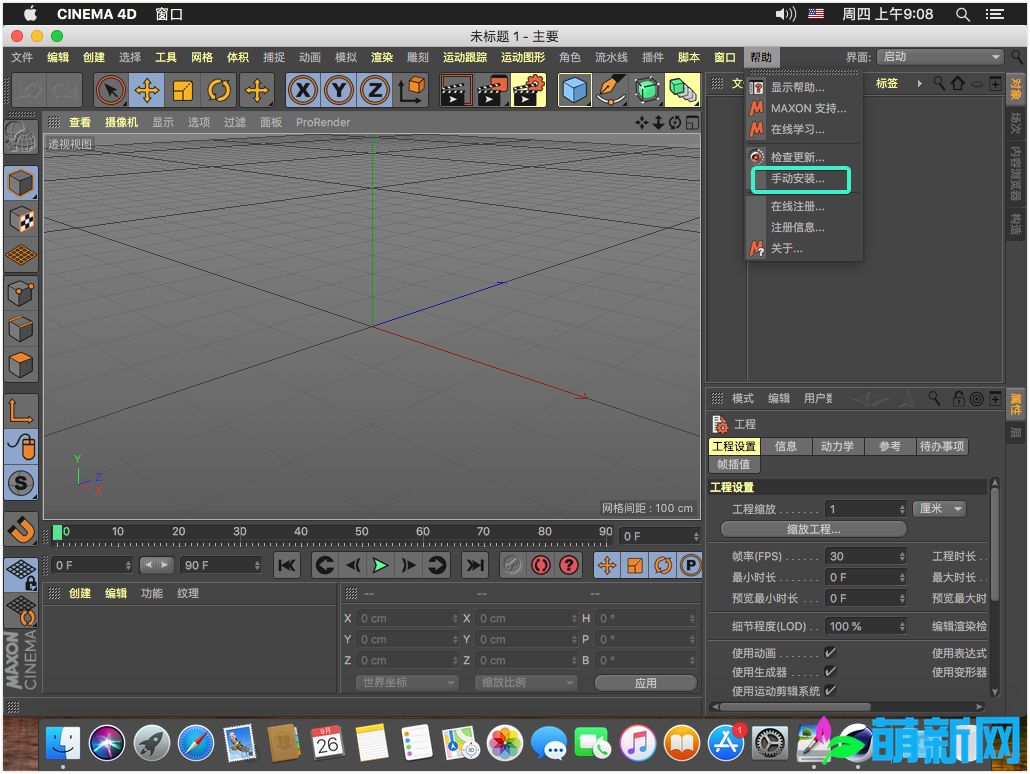Select the Live Selection tool
This screenshot has width=1030, height=774.
coord(111,90)
